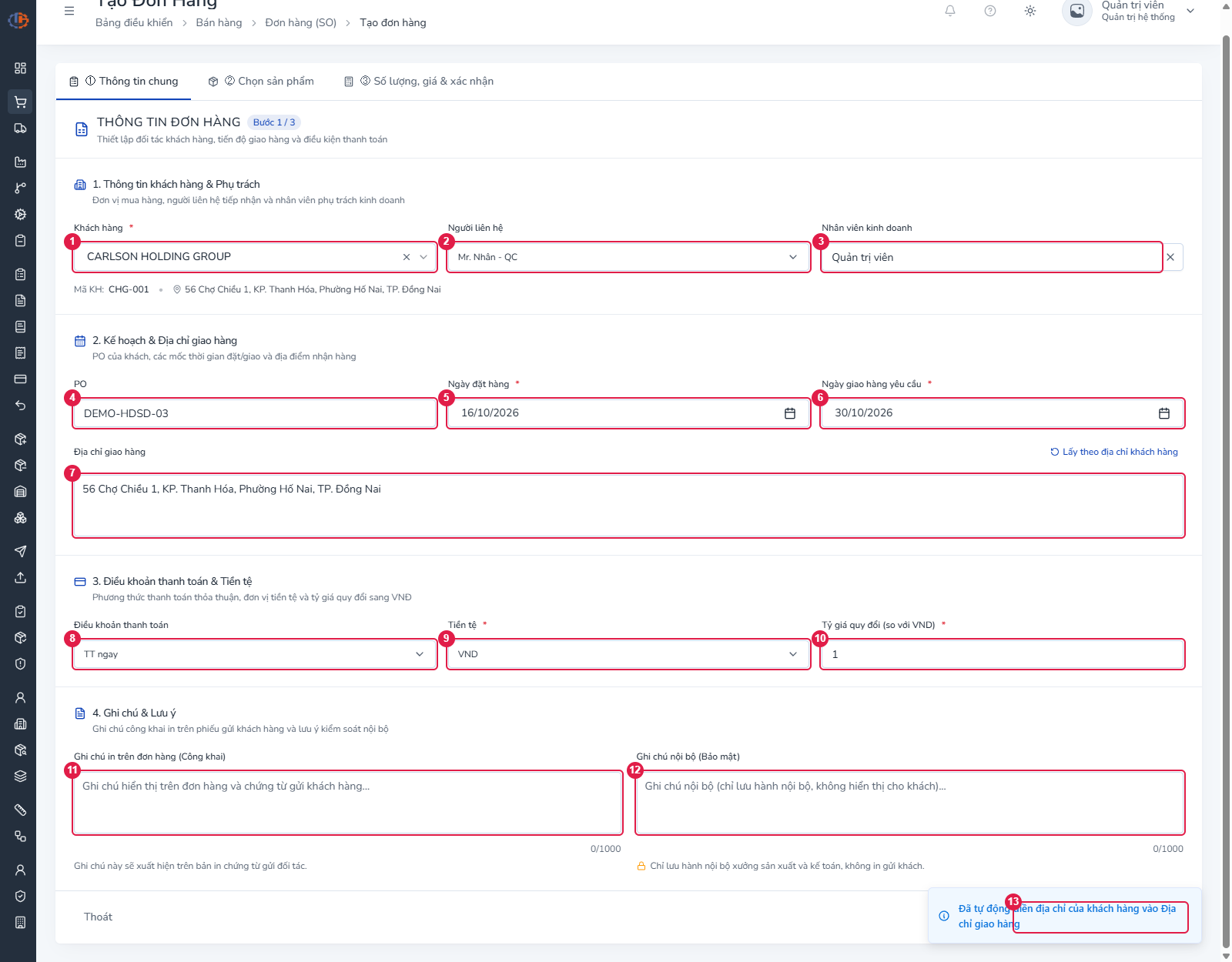Click the Địa chỉ giao hàng text area

[x=628, y=506]
